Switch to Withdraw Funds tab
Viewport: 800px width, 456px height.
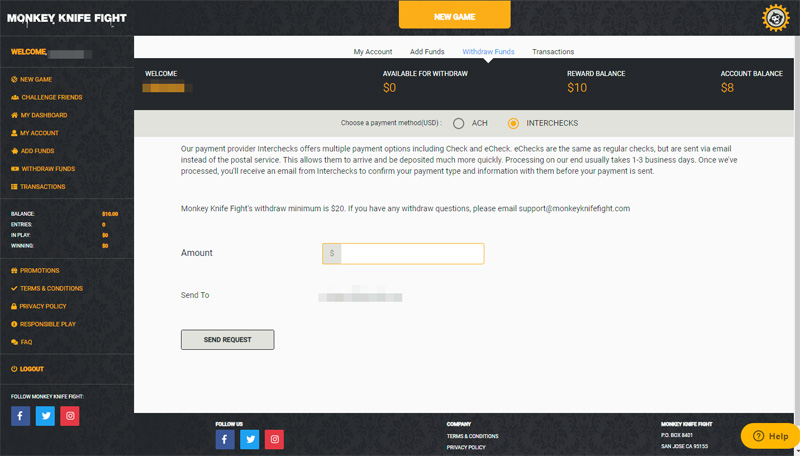[x=488, y=52]
